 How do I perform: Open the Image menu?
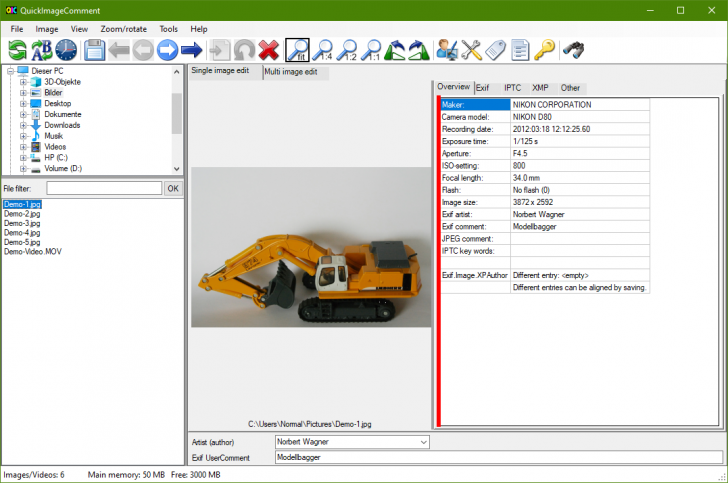coord(47,29)
